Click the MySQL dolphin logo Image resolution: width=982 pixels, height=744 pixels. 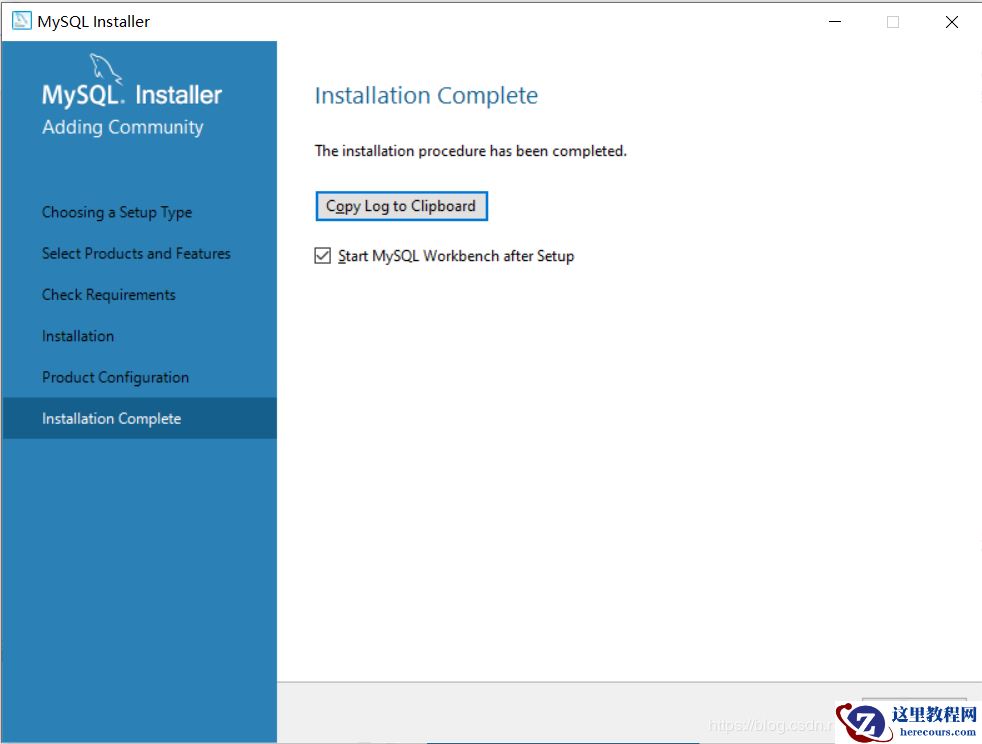point(106,68)
